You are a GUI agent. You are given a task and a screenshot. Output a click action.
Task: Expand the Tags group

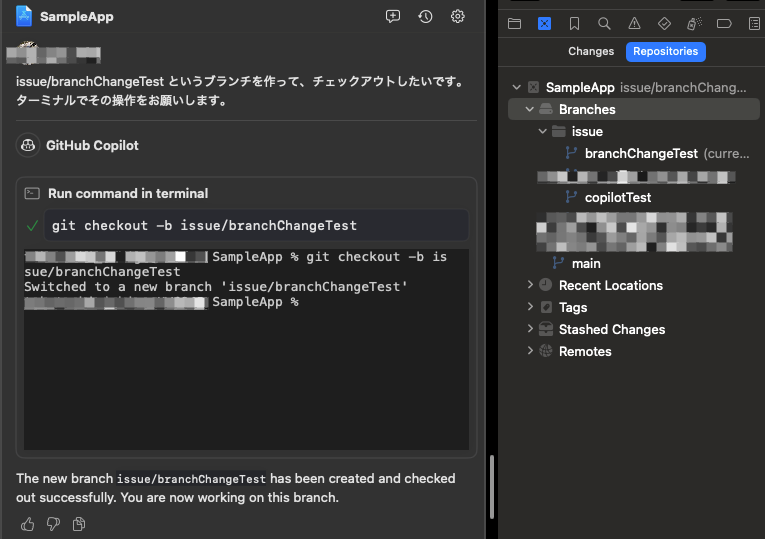pos(530,306)
